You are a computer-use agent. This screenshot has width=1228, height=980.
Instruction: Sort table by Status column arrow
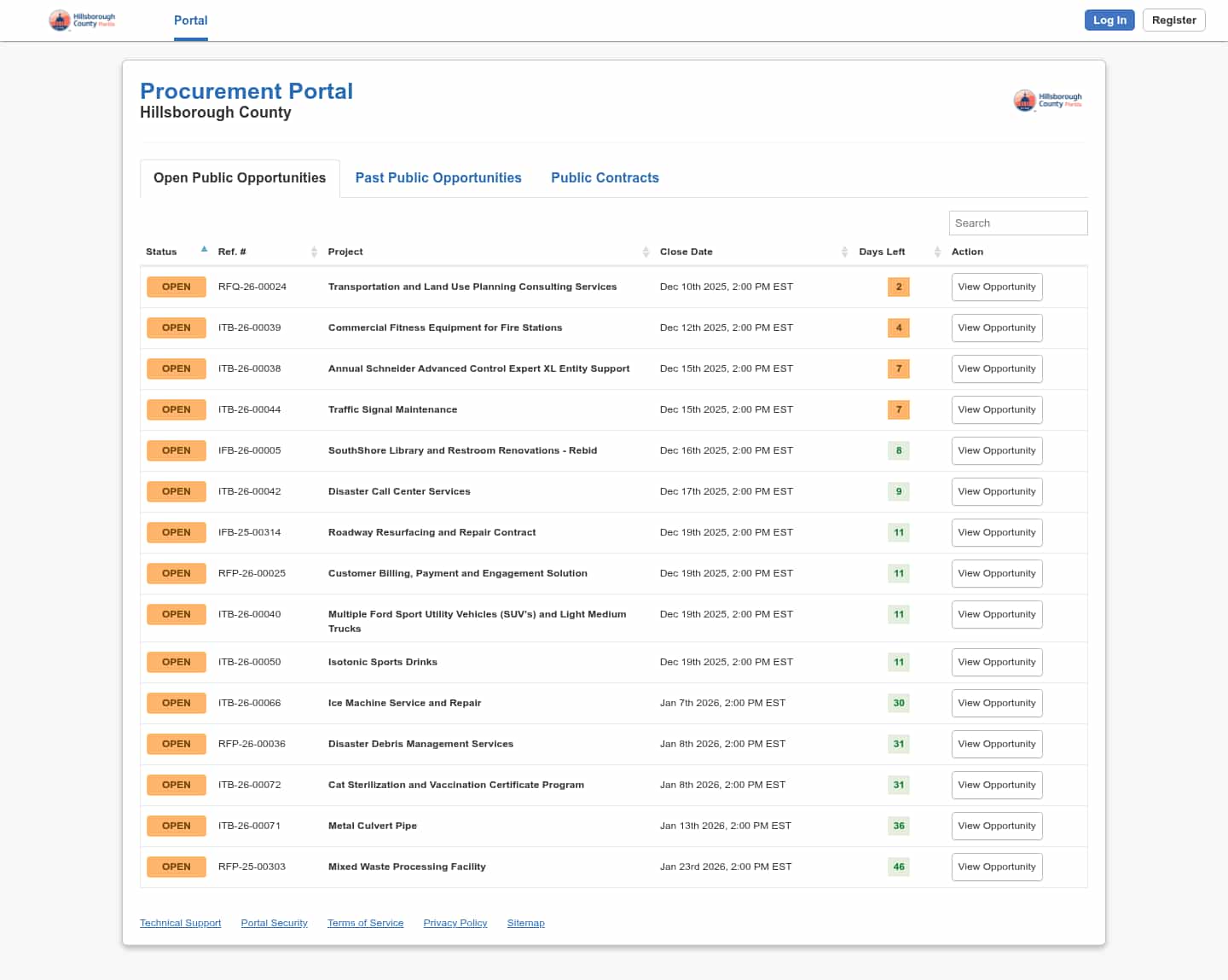pos(204,250)
